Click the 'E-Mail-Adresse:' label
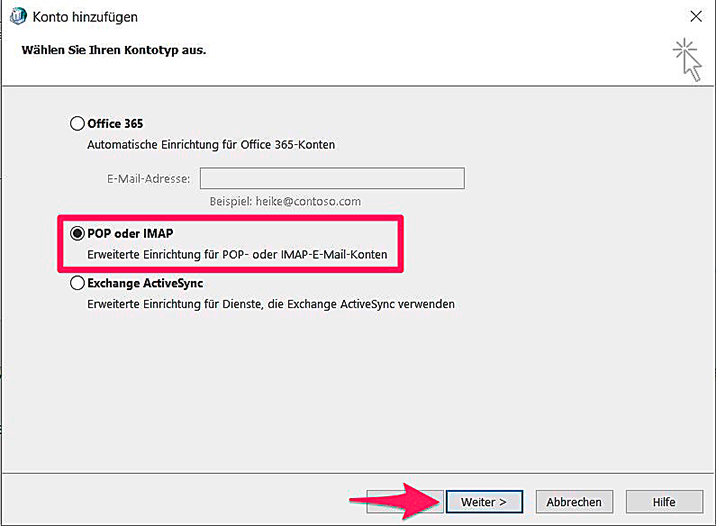This screenshot has width=716, height=526. coord(148,179)
